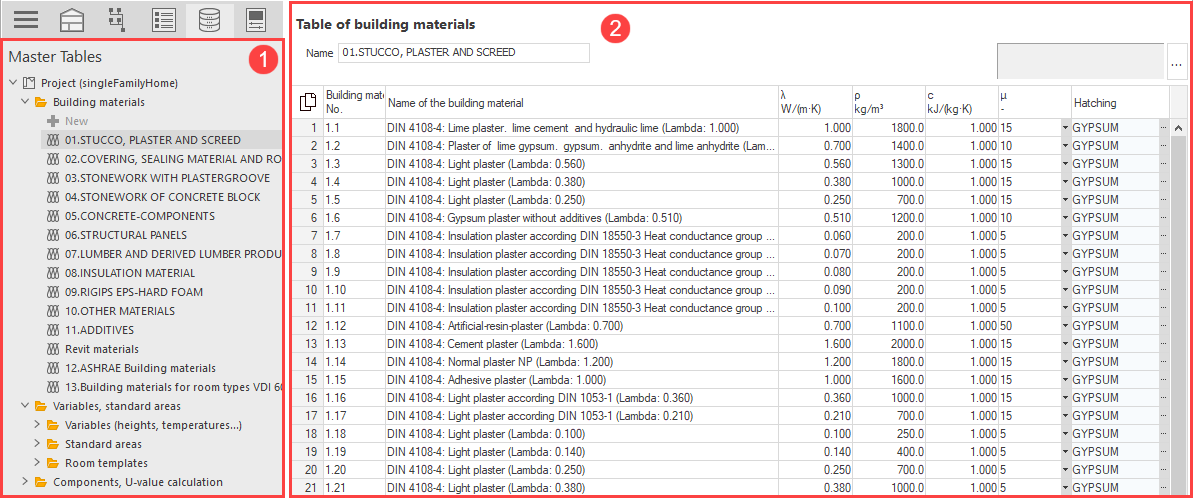Click GYPSUM hatching cell in row 1.3
This screenshot has width=1193, height=498.
(1115, 163)
